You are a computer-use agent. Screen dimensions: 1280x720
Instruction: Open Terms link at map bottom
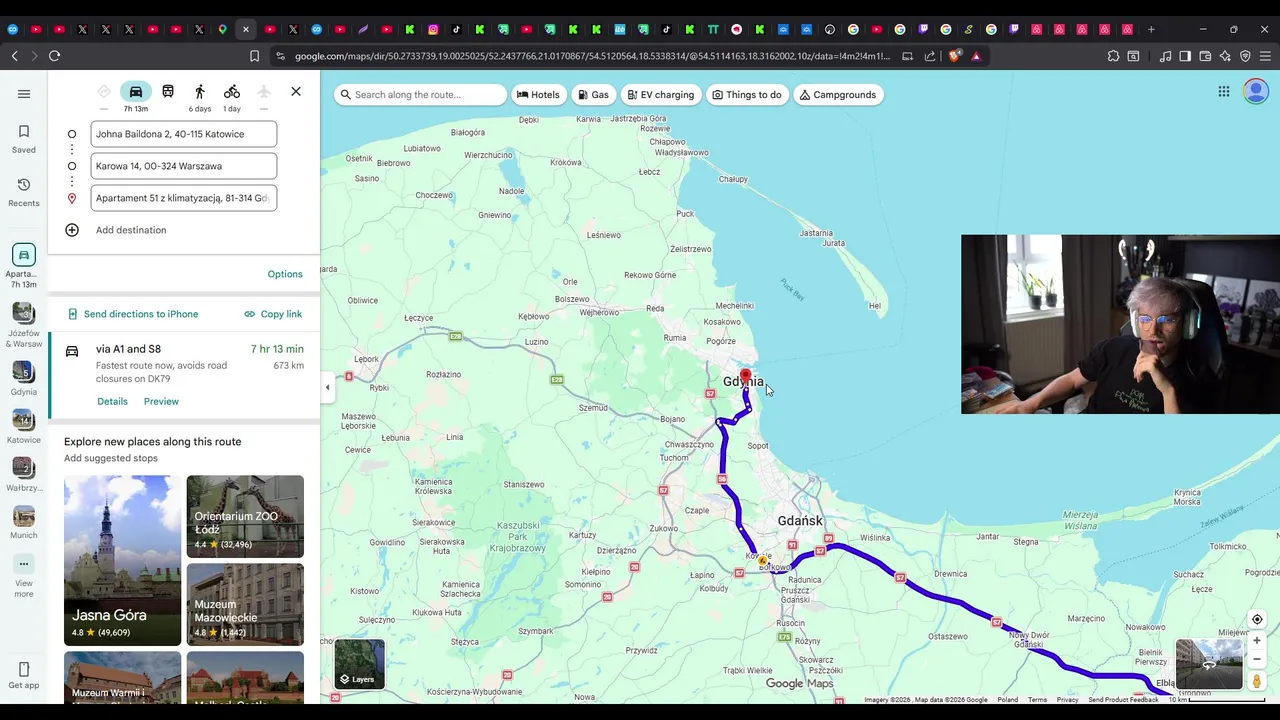coord(1037,700)
